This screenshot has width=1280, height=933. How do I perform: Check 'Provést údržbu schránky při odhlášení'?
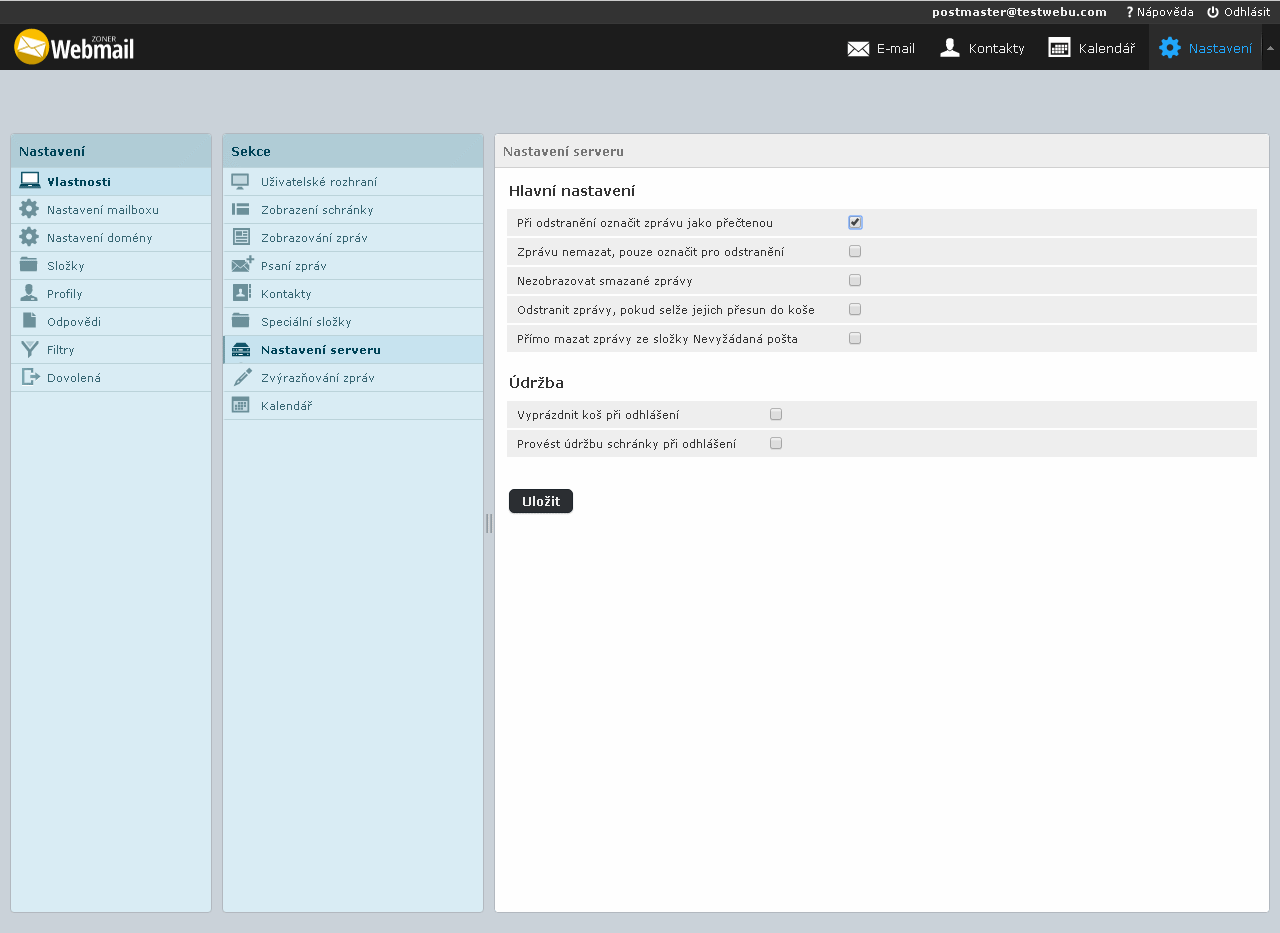pyautogui.click(x=776, y=444)
